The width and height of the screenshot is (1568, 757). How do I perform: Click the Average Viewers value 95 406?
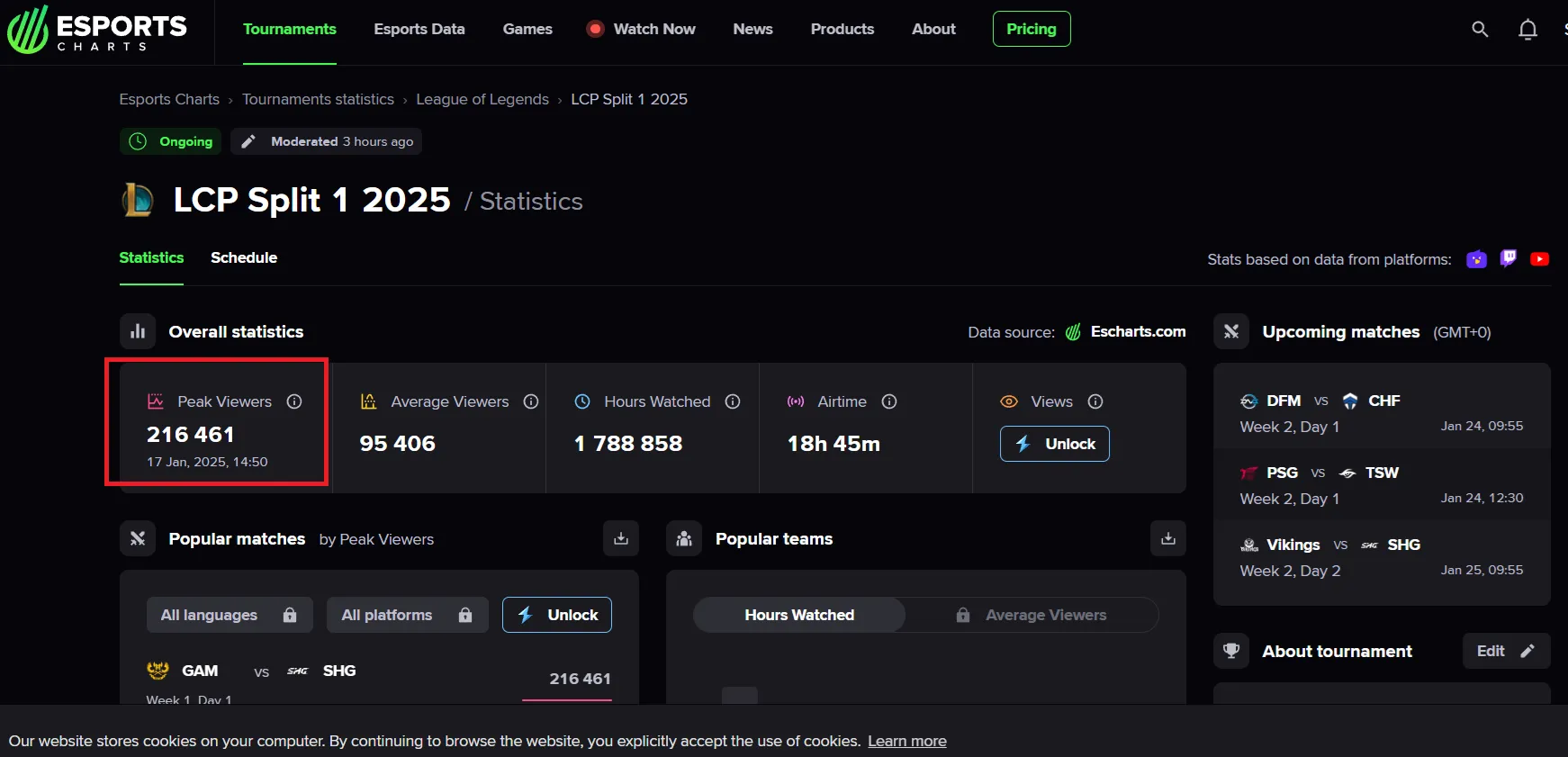(398, 444)
